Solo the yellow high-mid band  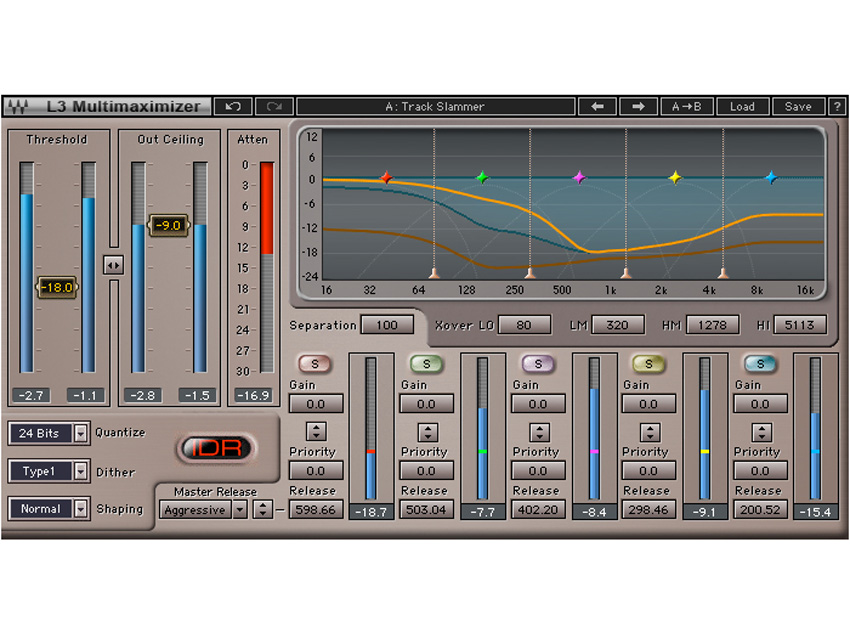pos(649,364)
